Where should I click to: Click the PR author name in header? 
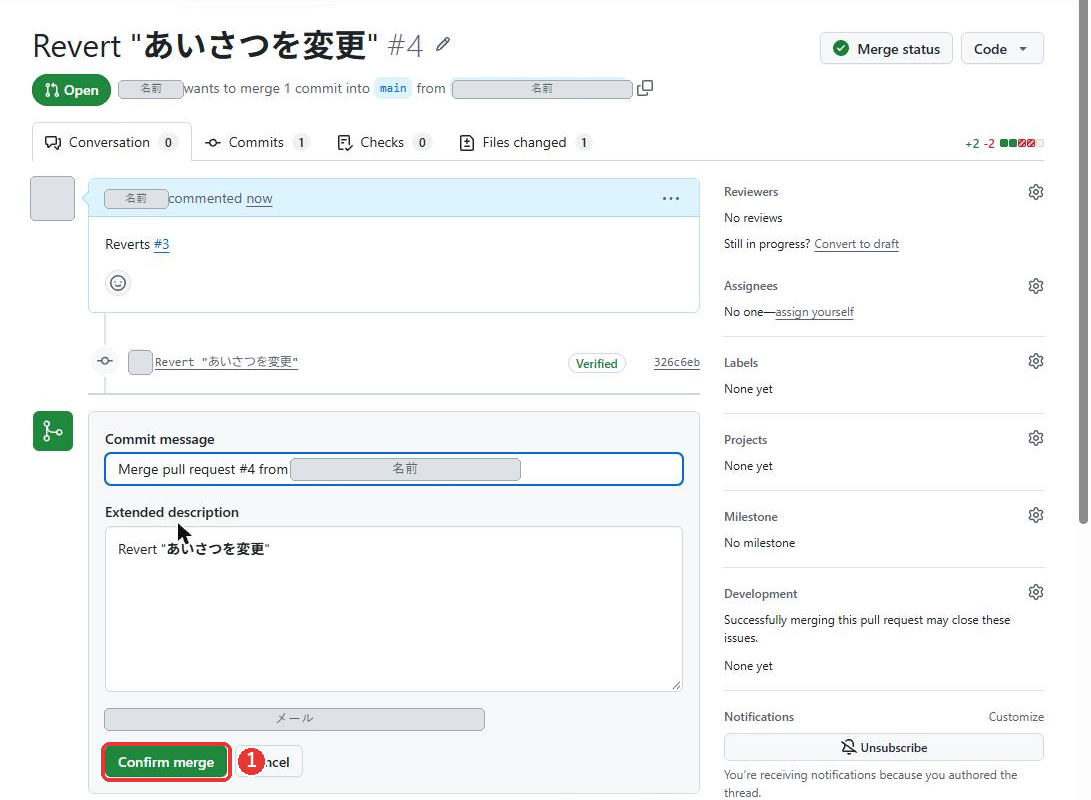click(151, 89)
